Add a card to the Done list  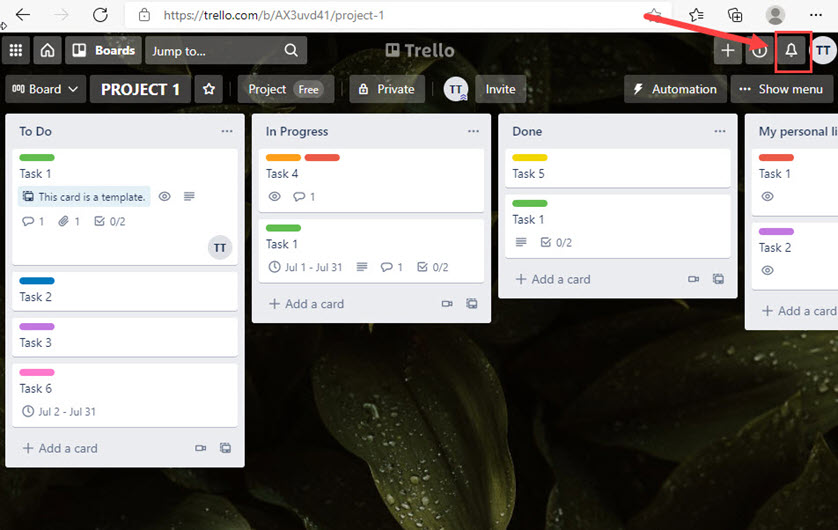[553, 279]
